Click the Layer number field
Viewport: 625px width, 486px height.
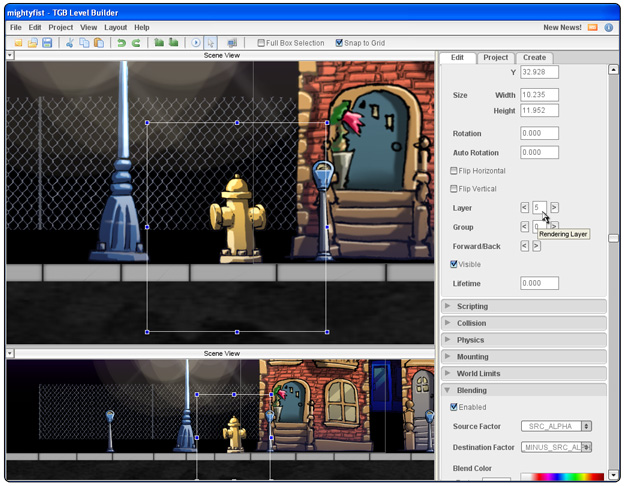[x=539, y=207]
